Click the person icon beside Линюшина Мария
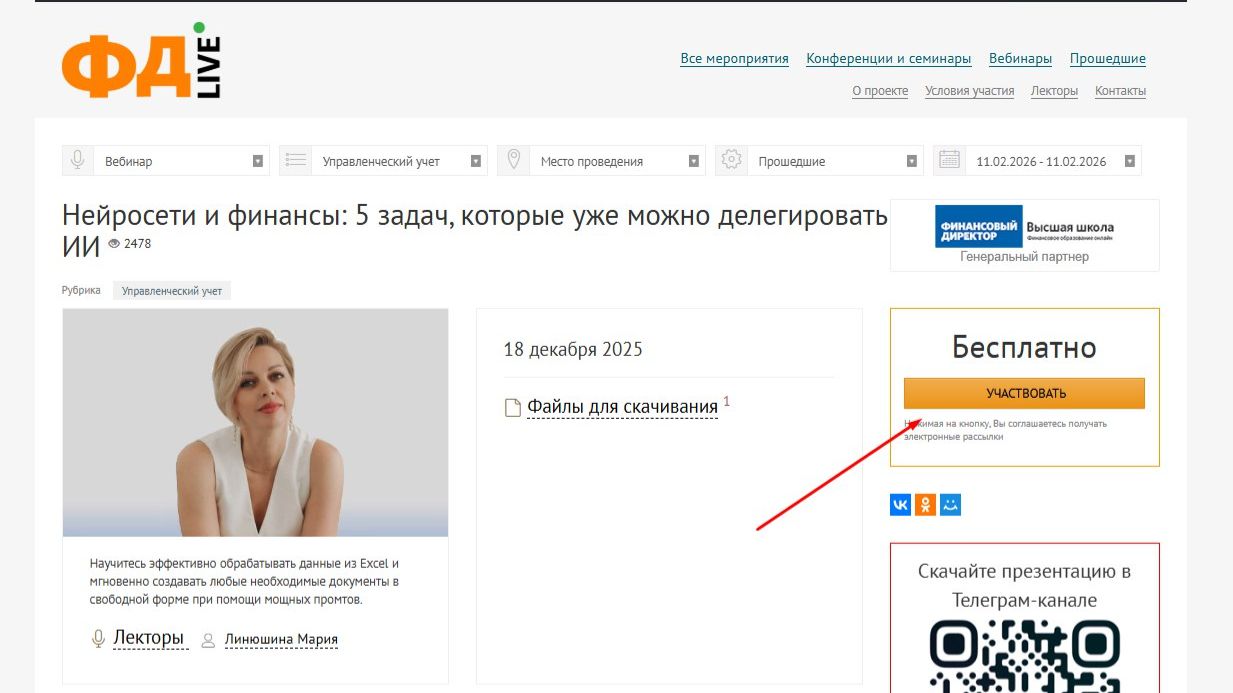The height and width of the screenshot is (693, 1233). (x=208, y=640)
